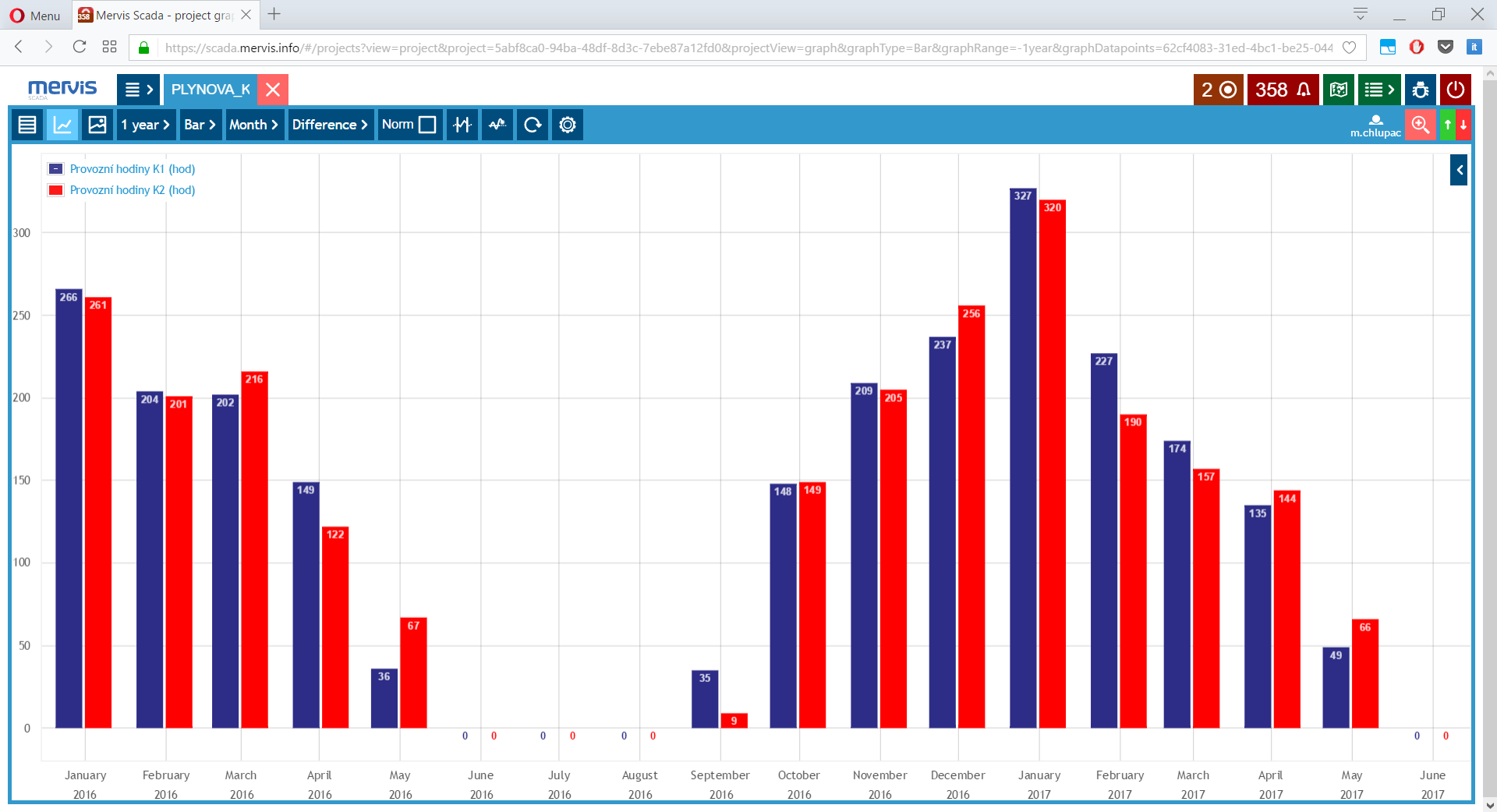The height and width of the screenshot is (812, 1497).
Task: Open the Difference mode selector
Action: (330, 125)
